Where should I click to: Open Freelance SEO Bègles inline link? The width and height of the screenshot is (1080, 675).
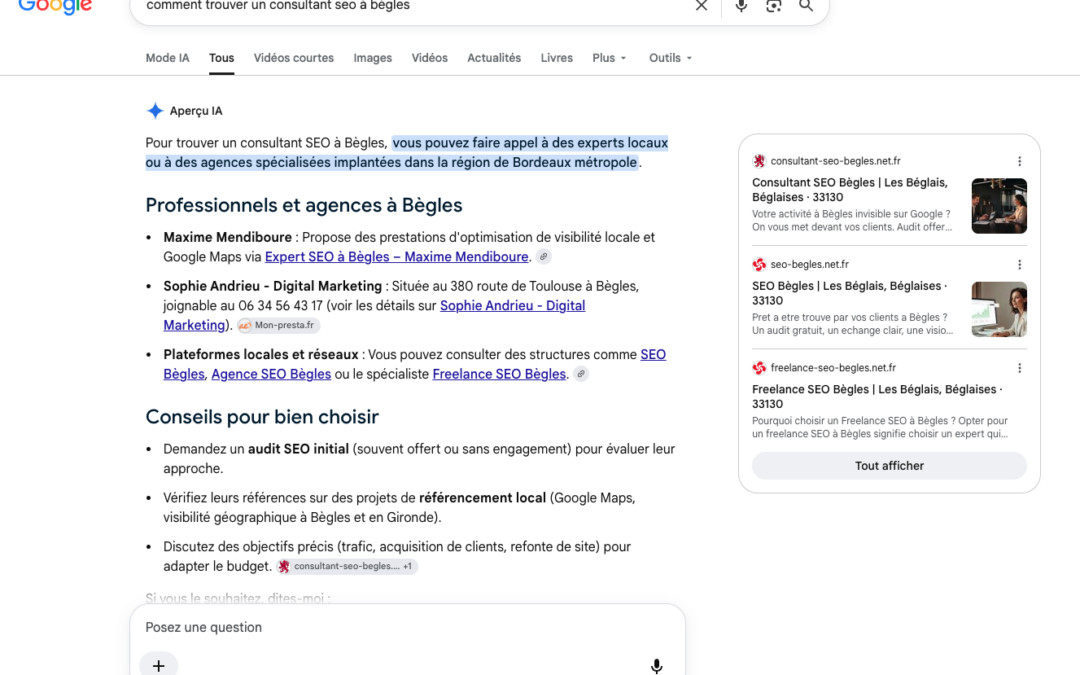point(499,374)
